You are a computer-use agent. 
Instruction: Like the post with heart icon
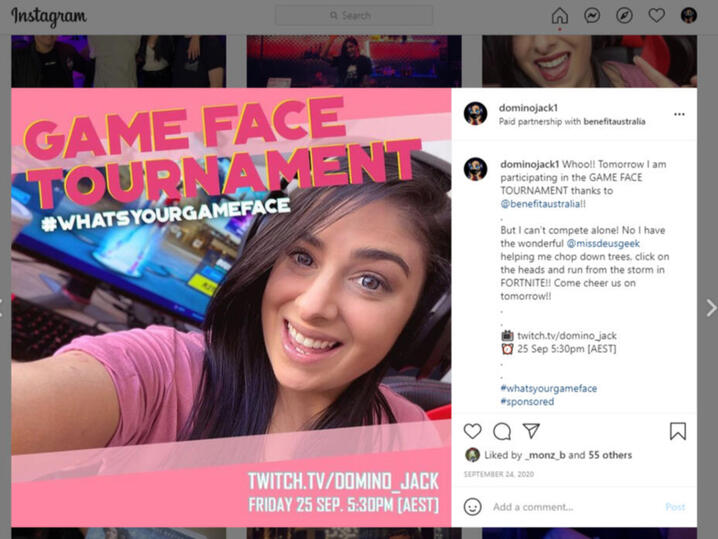pyautogui.click(x=473, y=431)
